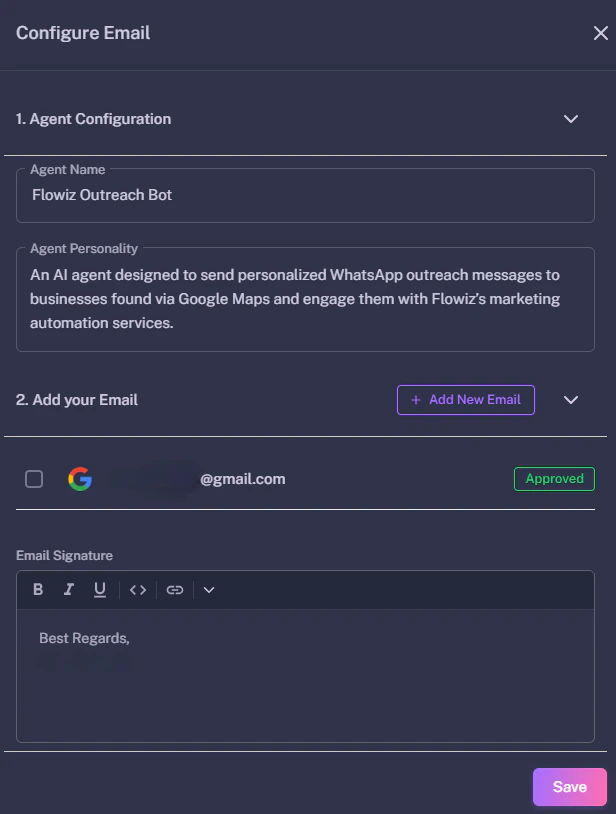Open the extra formatting options chevron
Viewport: 616px width, 814px height.
coord(209,589)
